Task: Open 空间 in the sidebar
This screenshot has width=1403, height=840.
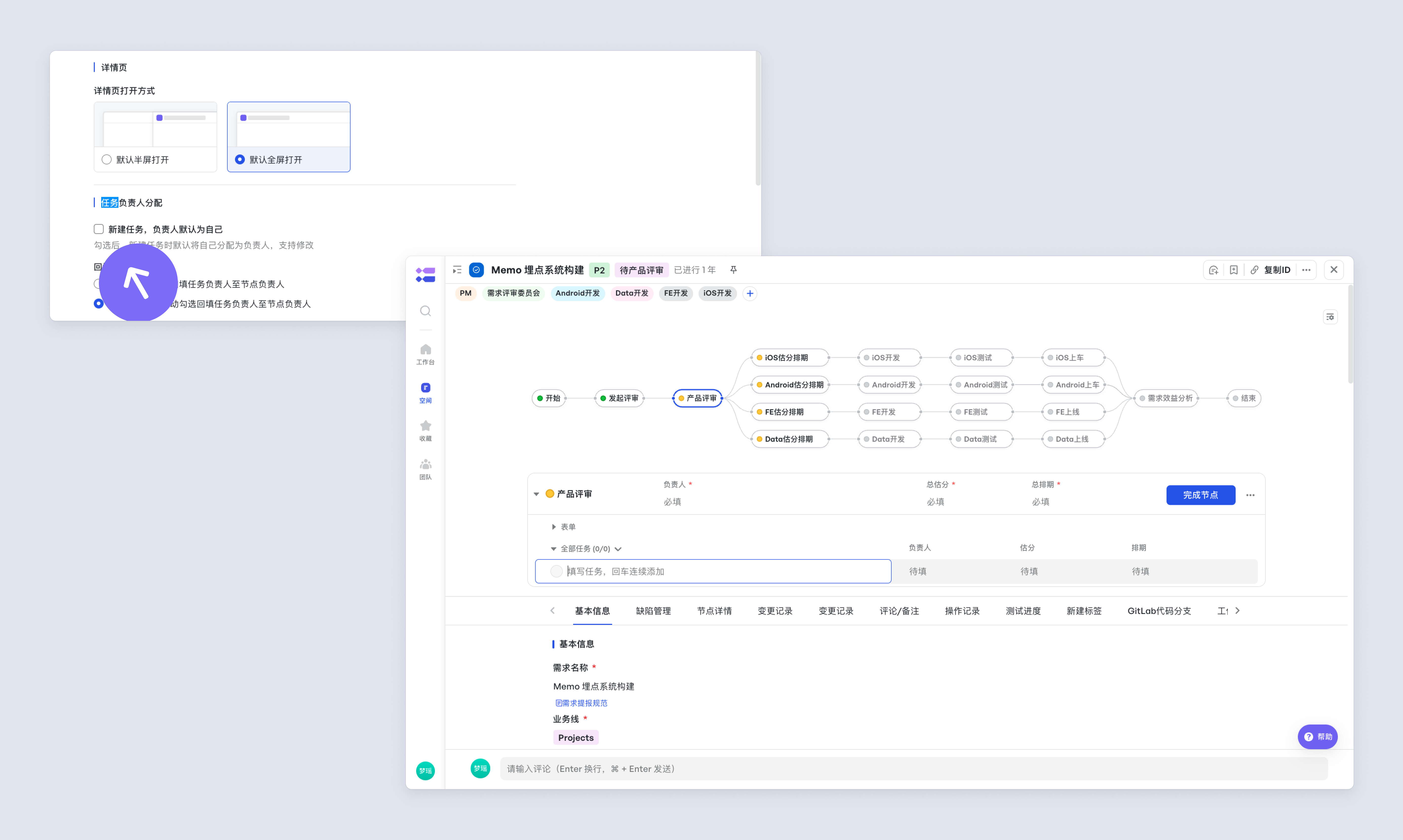Action: point(425,393)
